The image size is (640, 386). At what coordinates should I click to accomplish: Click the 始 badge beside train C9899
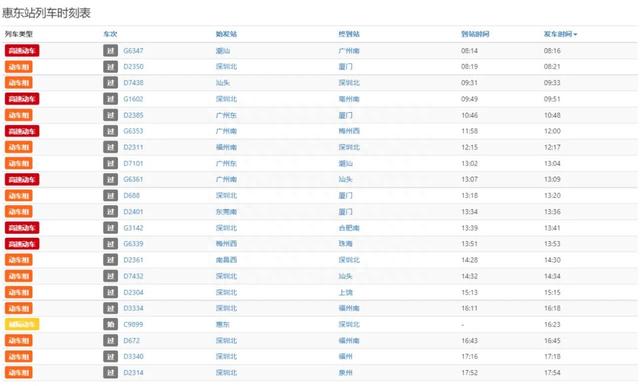pos(110,324)
